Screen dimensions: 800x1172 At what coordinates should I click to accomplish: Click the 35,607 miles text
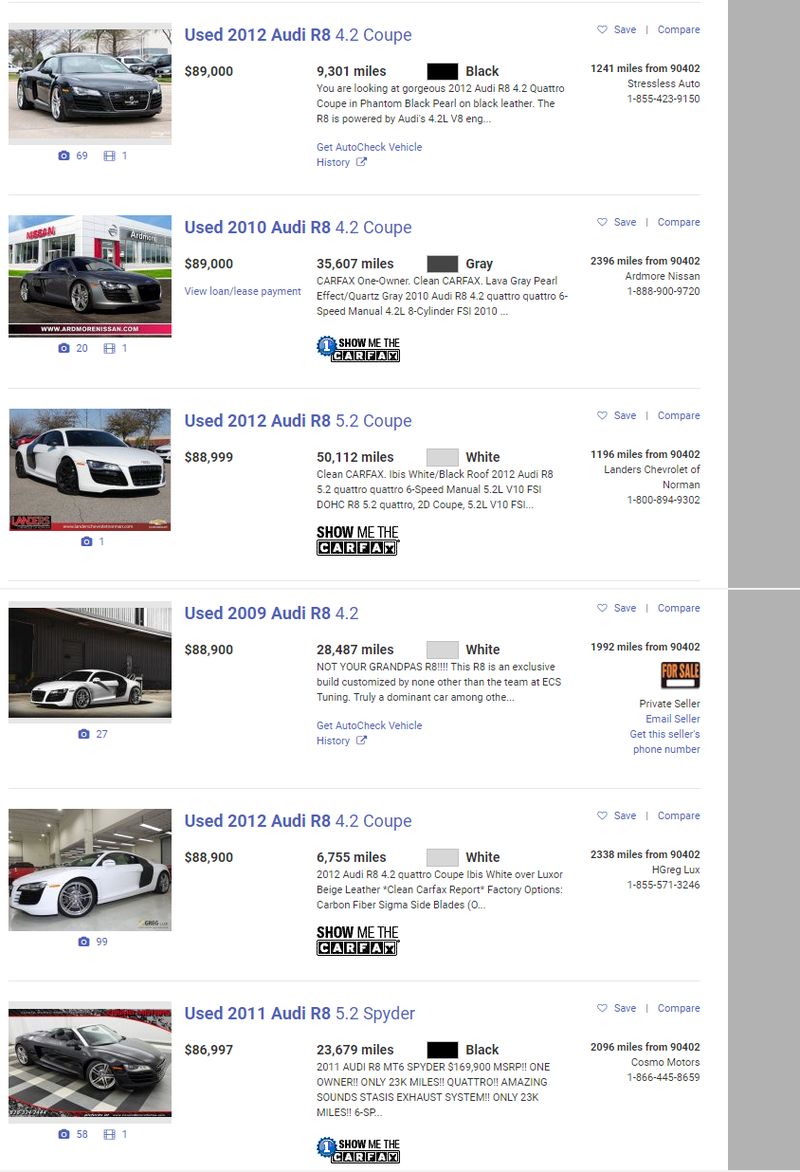click(355, 264)
